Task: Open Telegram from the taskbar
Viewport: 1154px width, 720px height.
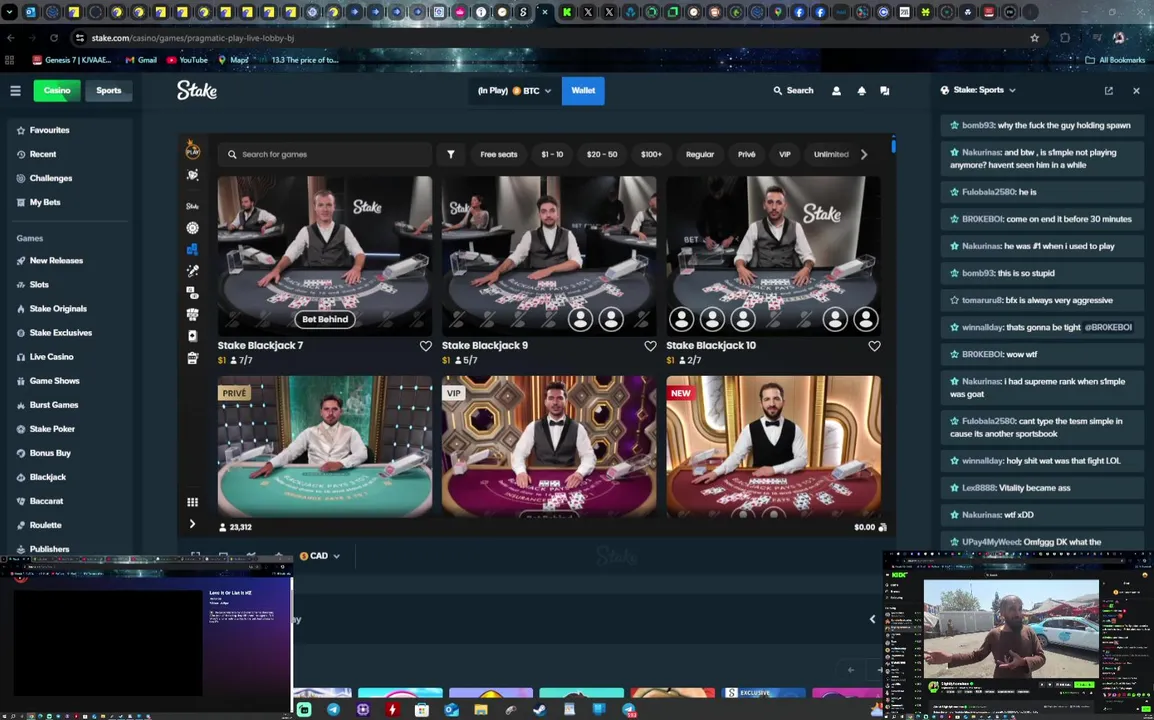Action: pos(333,710)
